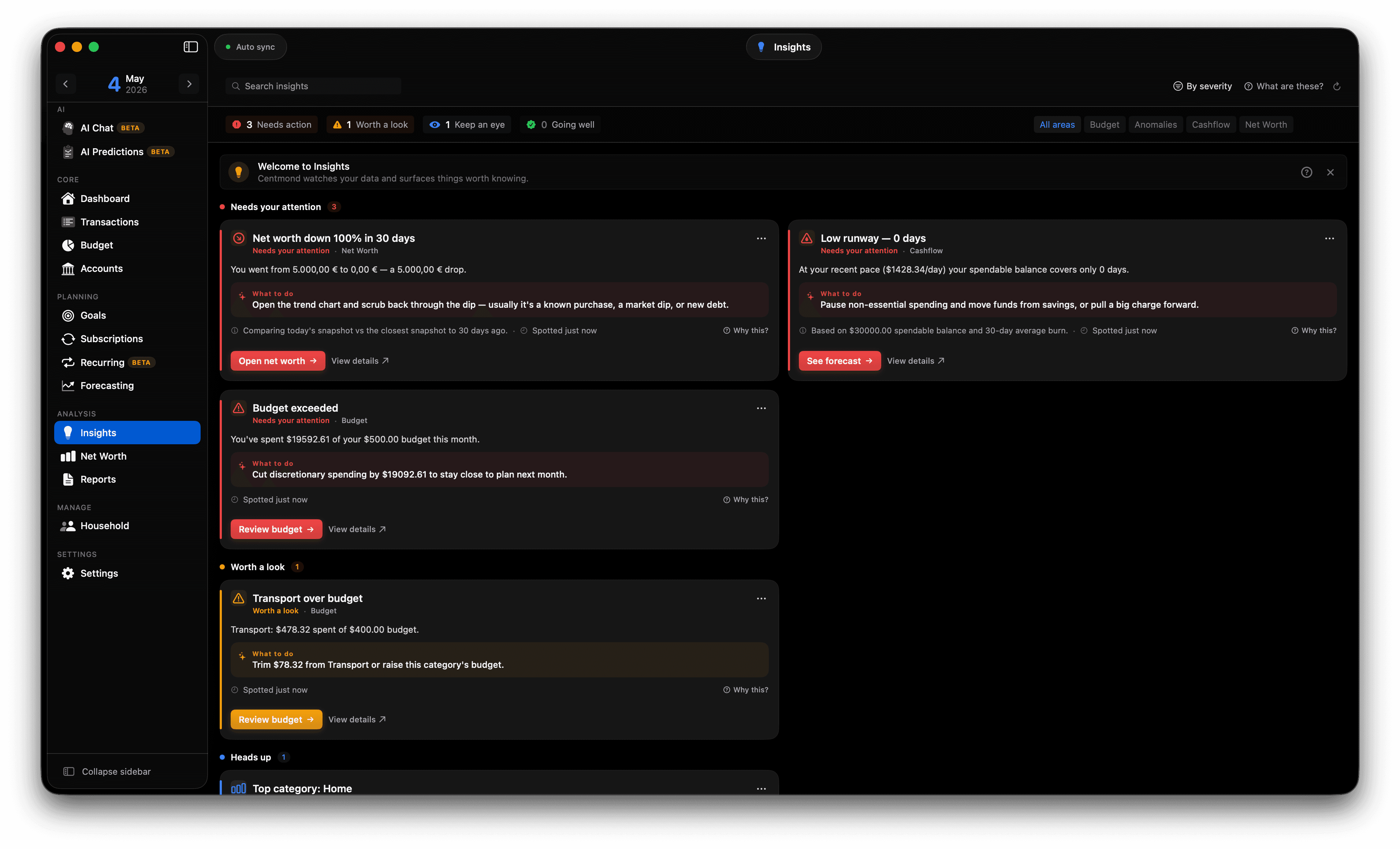The width and height of the screenshot is (1400, 849).
Task: Expand Why this? on Net worth down card
Action: (745, 330)
